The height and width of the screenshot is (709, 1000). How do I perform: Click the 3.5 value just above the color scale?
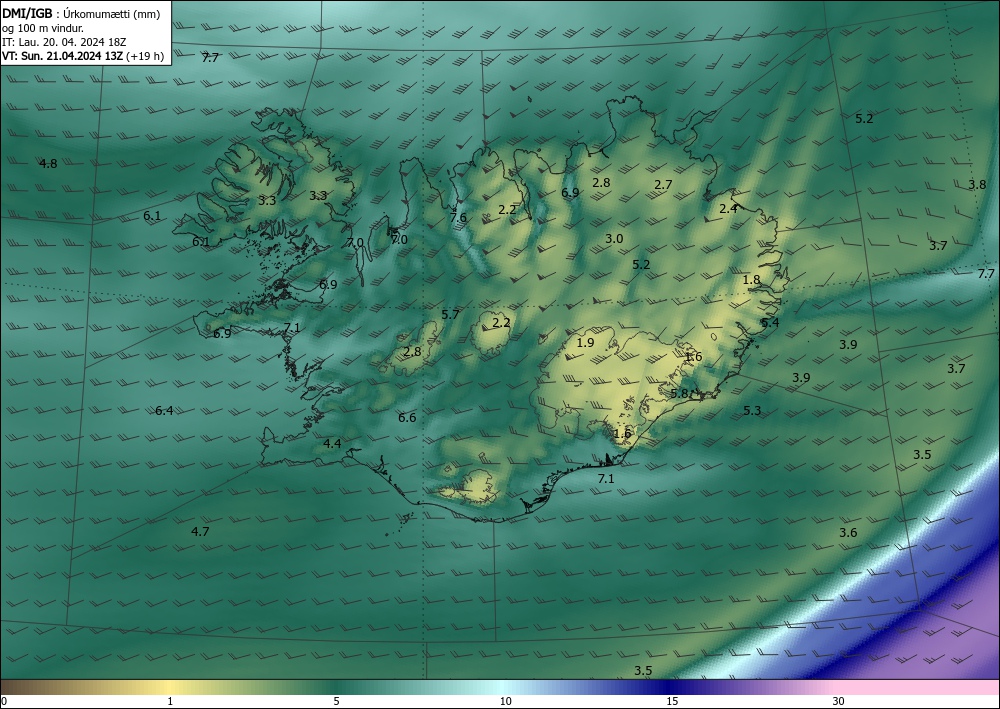tap(643, 671)
